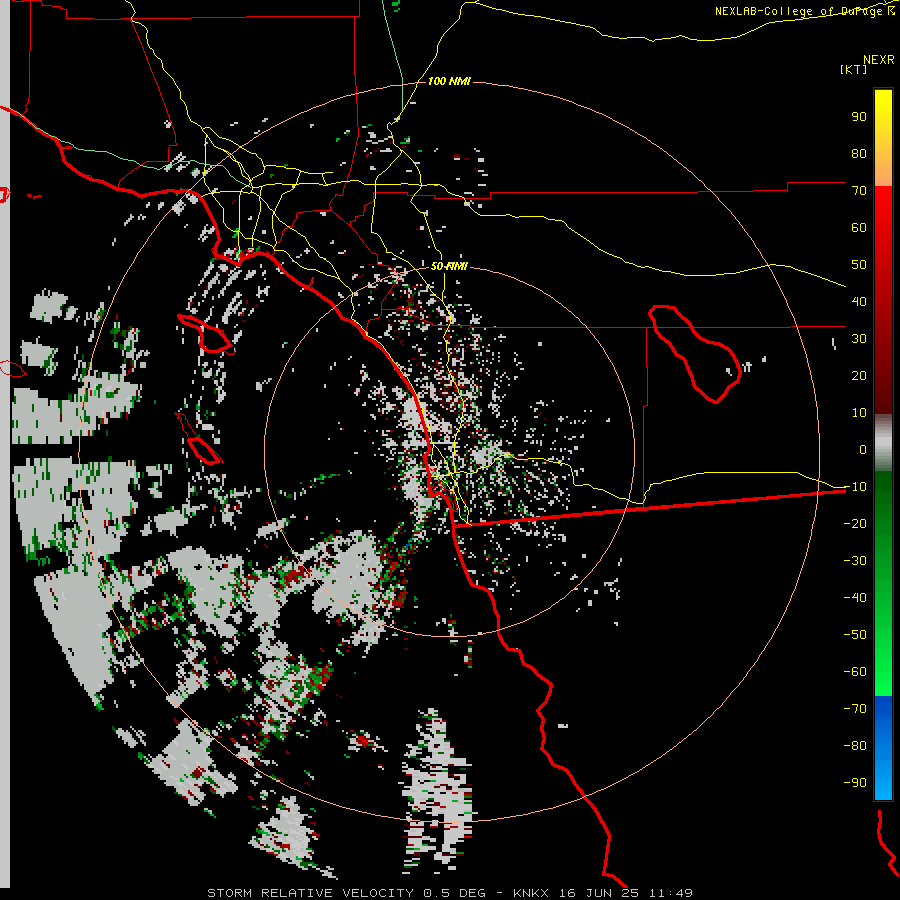Click the yellow-orange segment of the velocity color bar
This screenshot has width=900, height=900.
[x=883, y=138]
